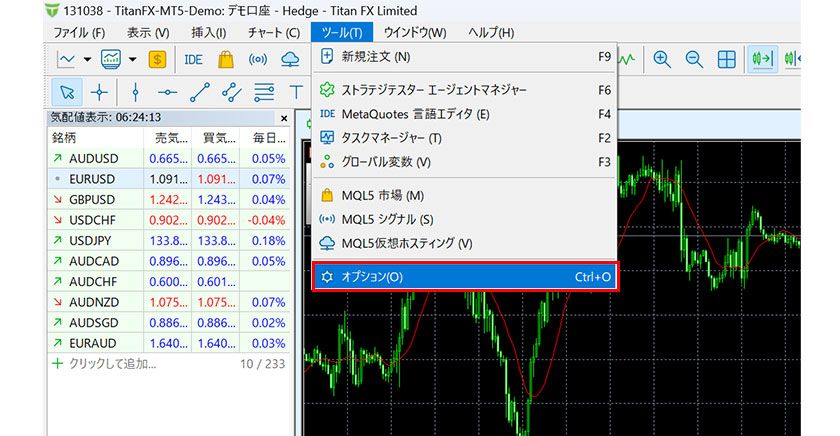Click the 気配値表示: 06:24:13 panel title
Image resolution: width=840 pixels, height=436 pixels.
point(106,117)
